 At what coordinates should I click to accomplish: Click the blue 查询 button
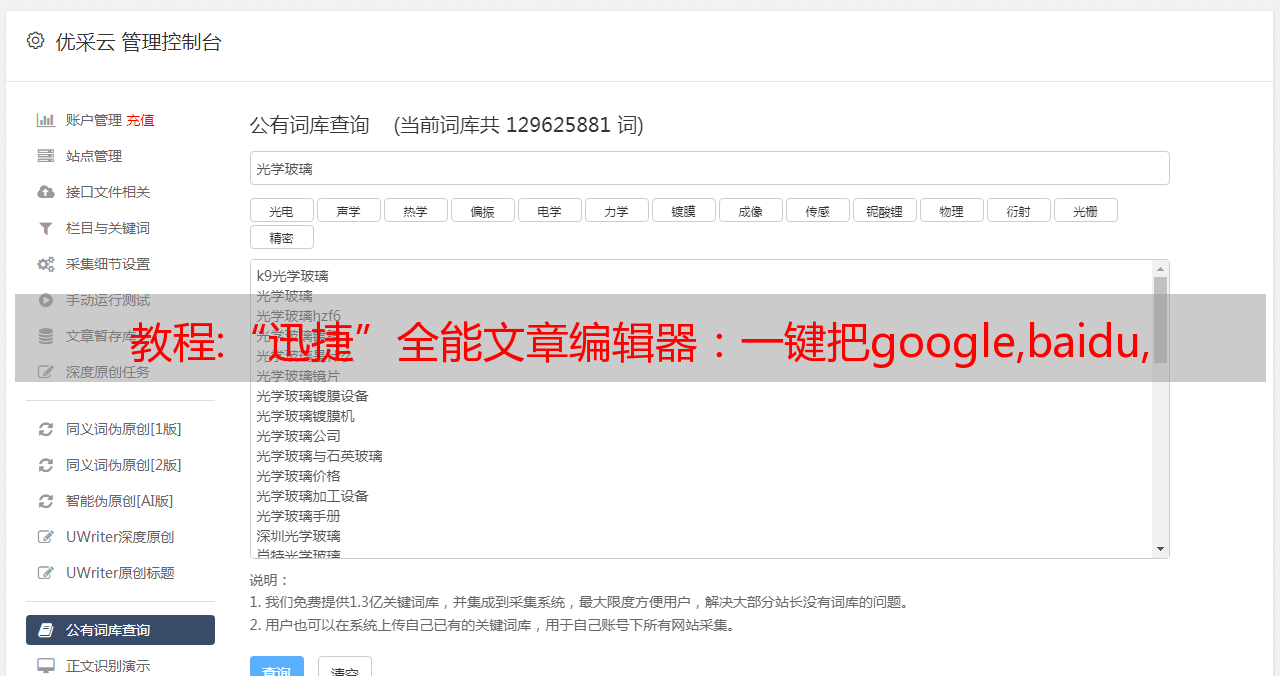[277, 667]
